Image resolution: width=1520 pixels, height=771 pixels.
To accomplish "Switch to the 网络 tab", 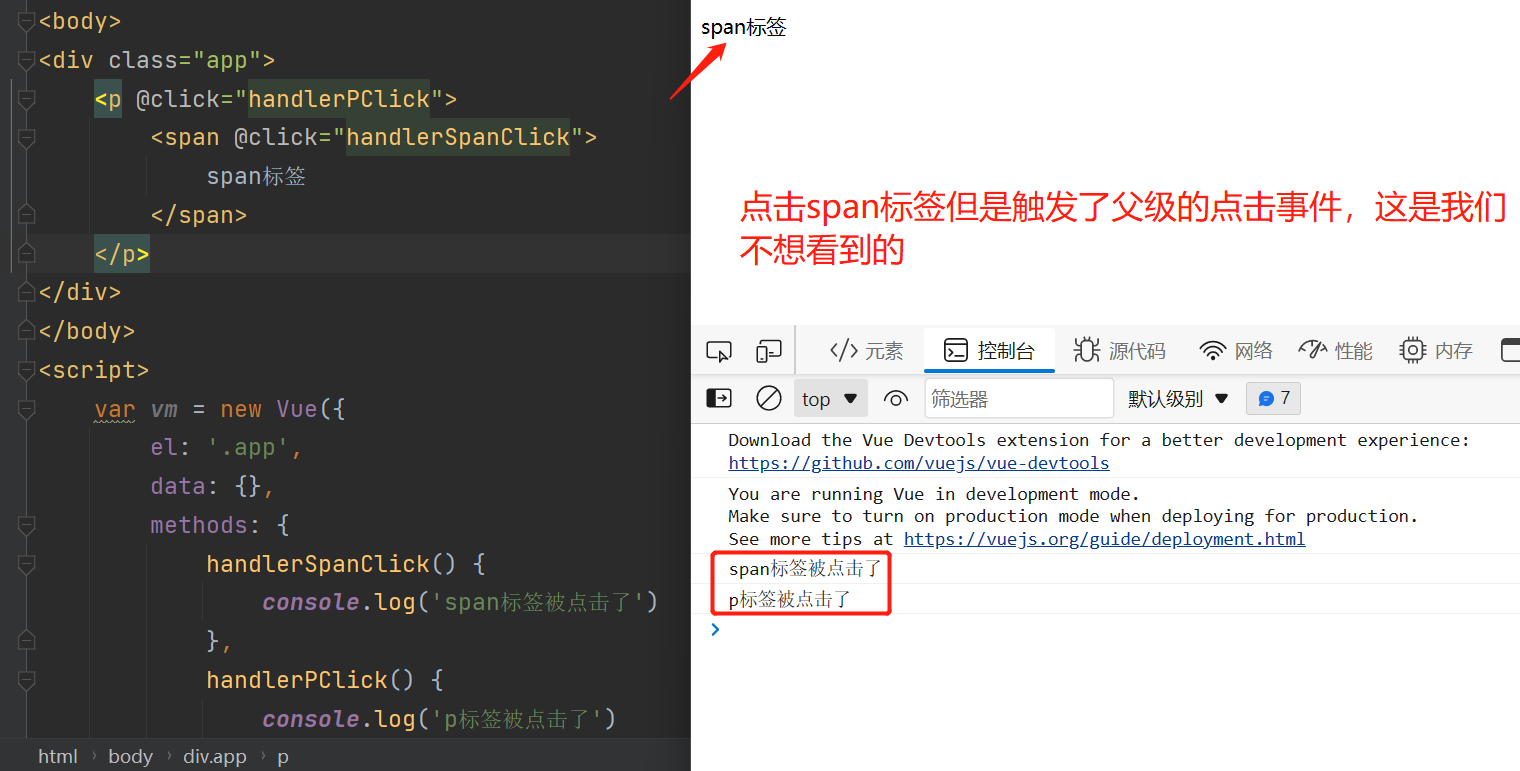I will click(1236, 351).
